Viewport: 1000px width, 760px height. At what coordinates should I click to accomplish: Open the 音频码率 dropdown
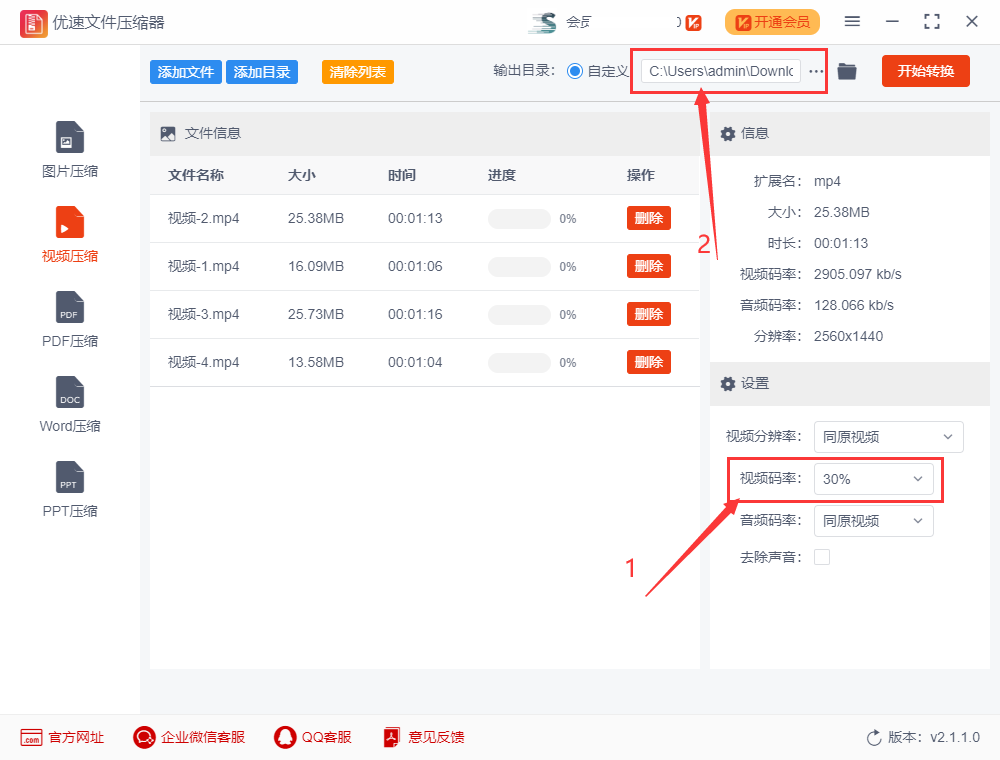click(874, 520)
